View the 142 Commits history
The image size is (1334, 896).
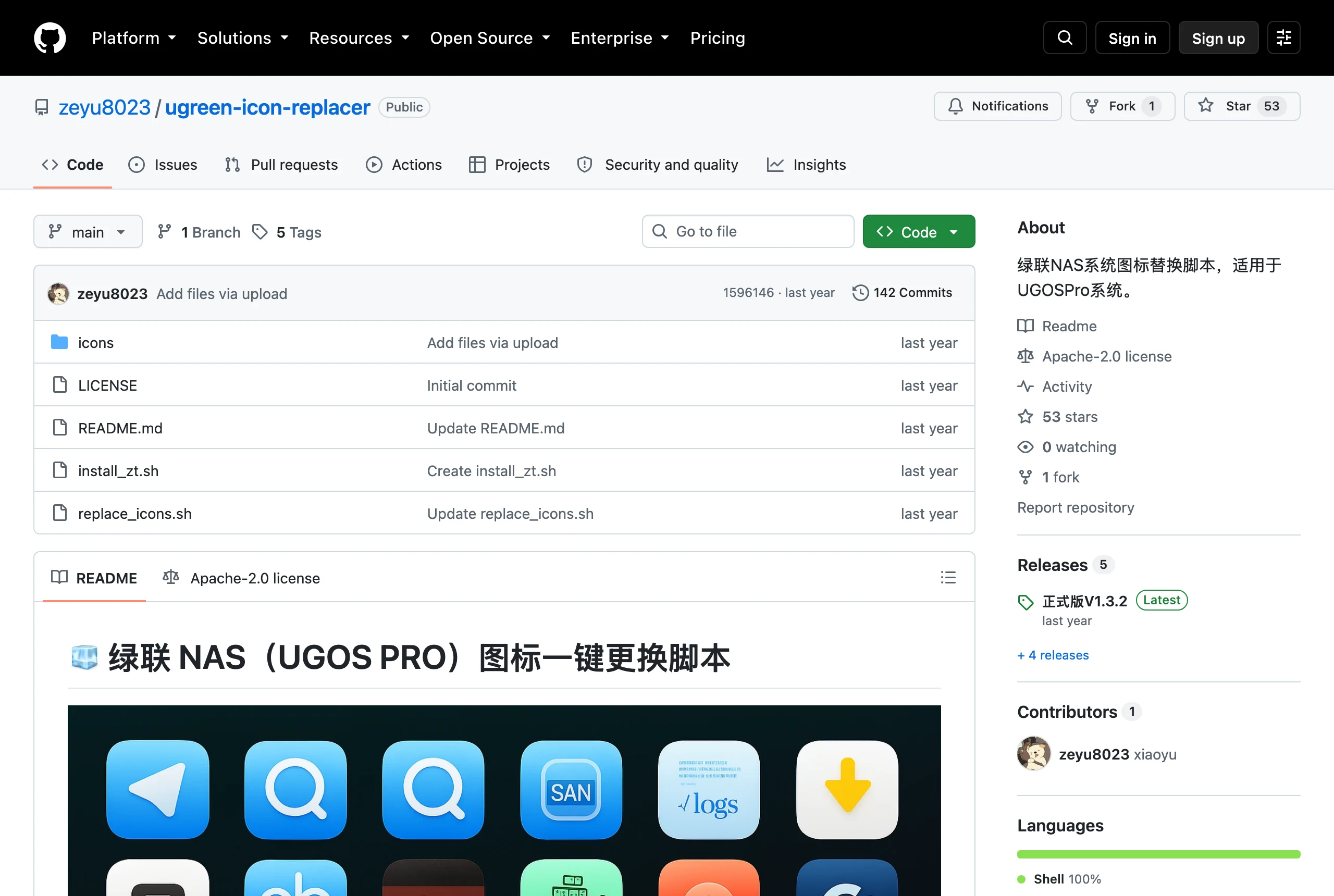902,293
